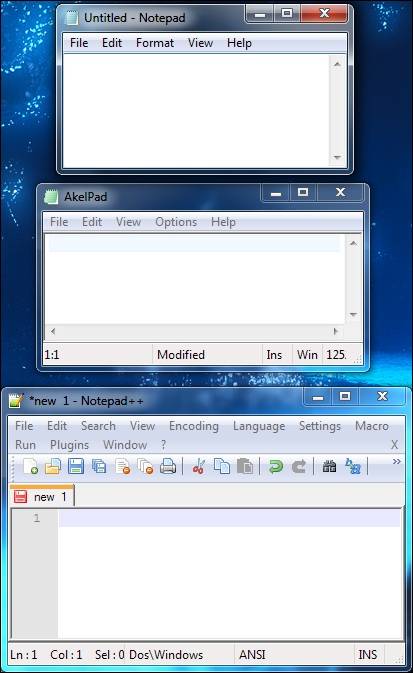Open the Edit menu in Notepad++
The height and width of the screenshot is (673, 413).
[57, 426]
